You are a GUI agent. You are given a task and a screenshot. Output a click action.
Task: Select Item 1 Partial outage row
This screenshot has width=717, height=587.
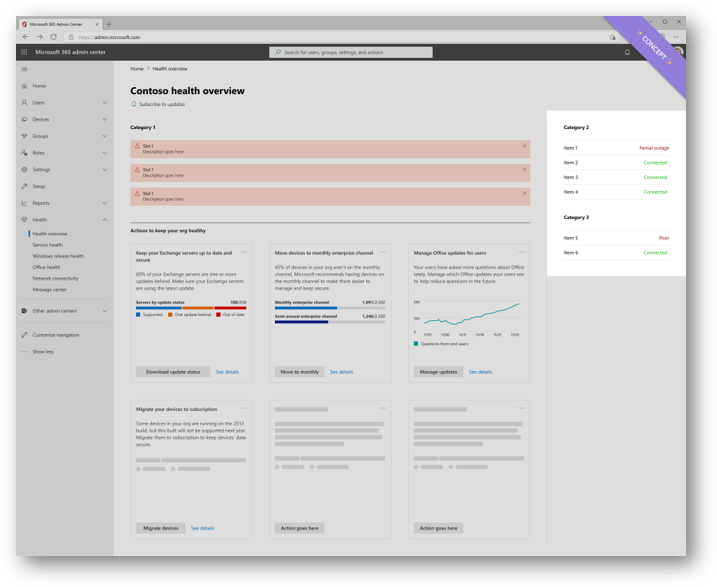(x=616, y=148)
